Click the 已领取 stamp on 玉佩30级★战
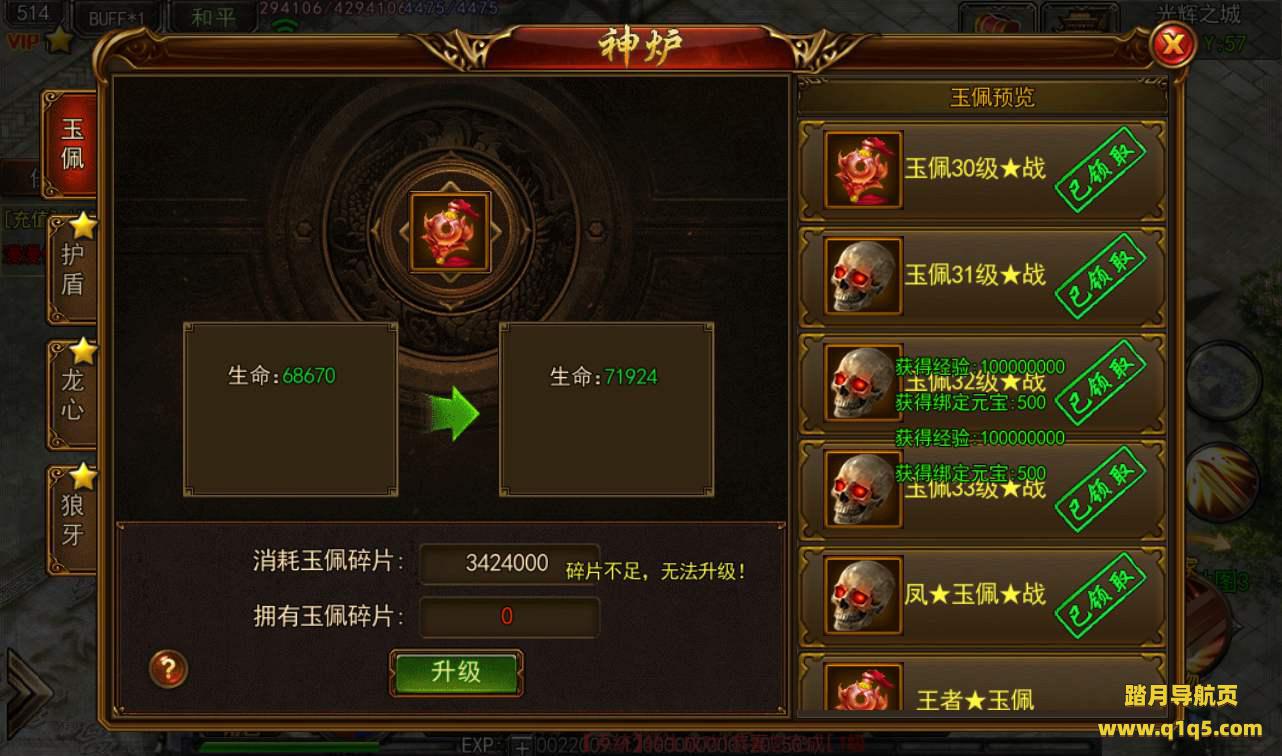Screen dimensions: 1282x756 pyautogui.click(x=1101, y=169)
